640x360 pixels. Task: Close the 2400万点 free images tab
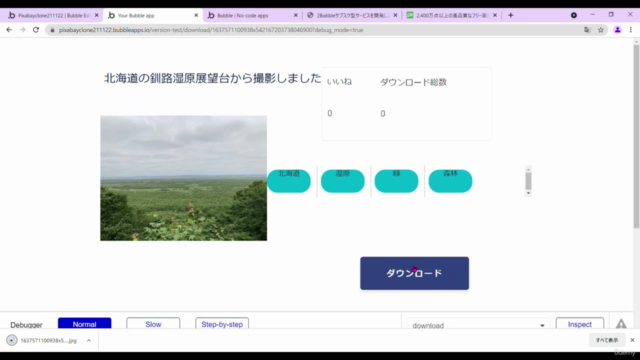[x=495, y=15]
